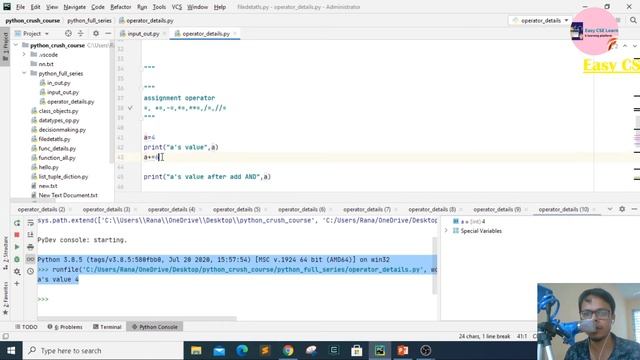Screen dimensions: 640x360
Task: Click line 44 in the editor
Action: pos(367,167)
